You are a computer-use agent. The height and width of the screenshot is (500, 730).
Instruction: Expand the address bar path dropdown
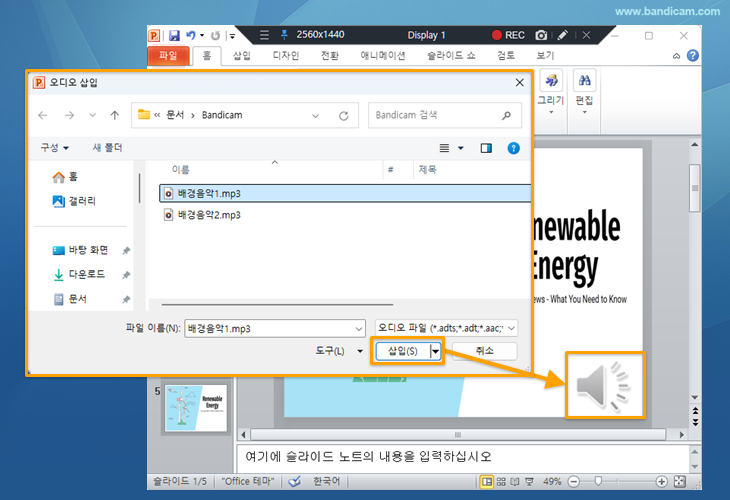click(x=316, y=115)
